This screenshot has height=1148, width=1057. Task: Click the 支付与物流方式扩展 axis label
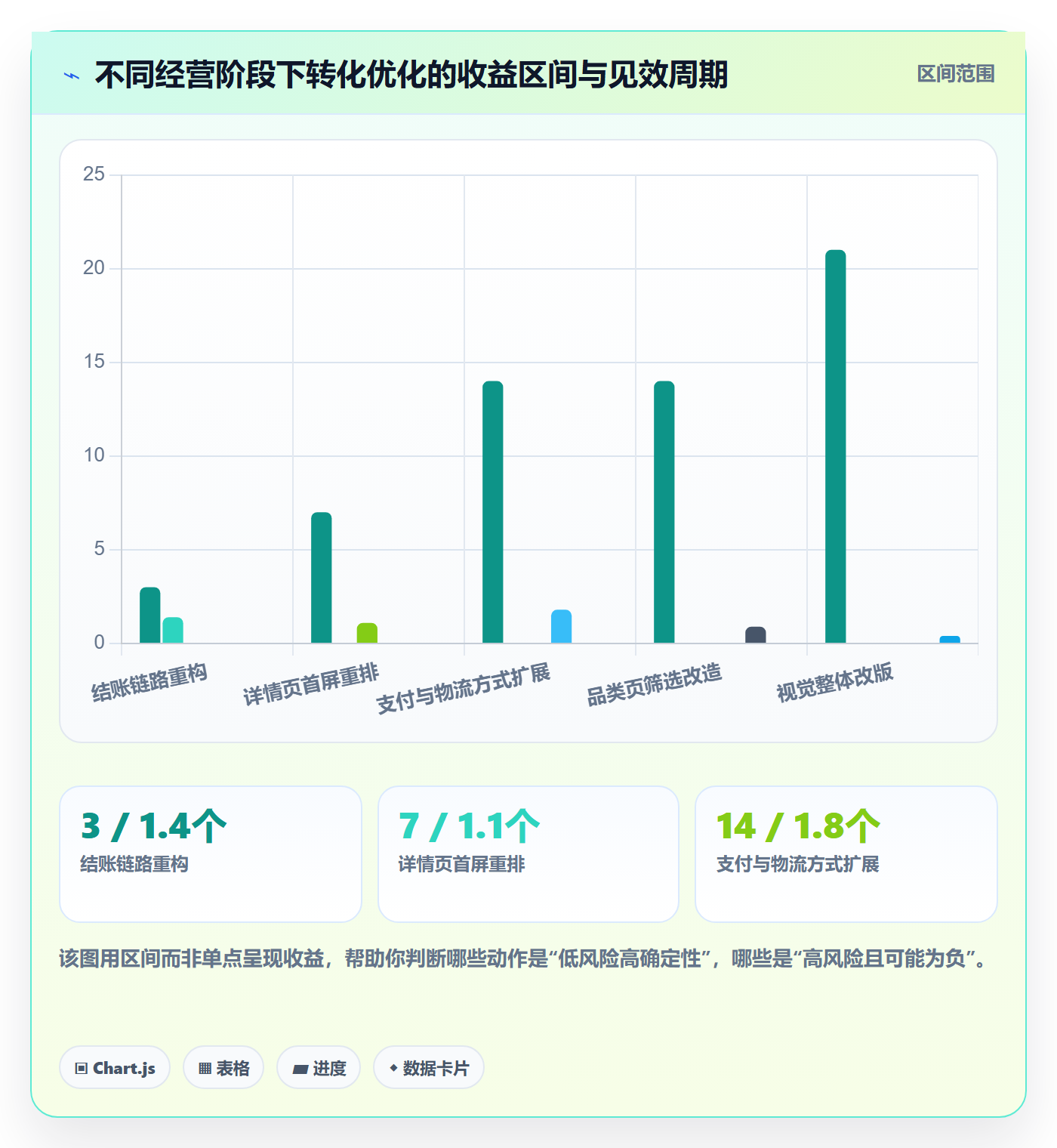tap(464, 689)
